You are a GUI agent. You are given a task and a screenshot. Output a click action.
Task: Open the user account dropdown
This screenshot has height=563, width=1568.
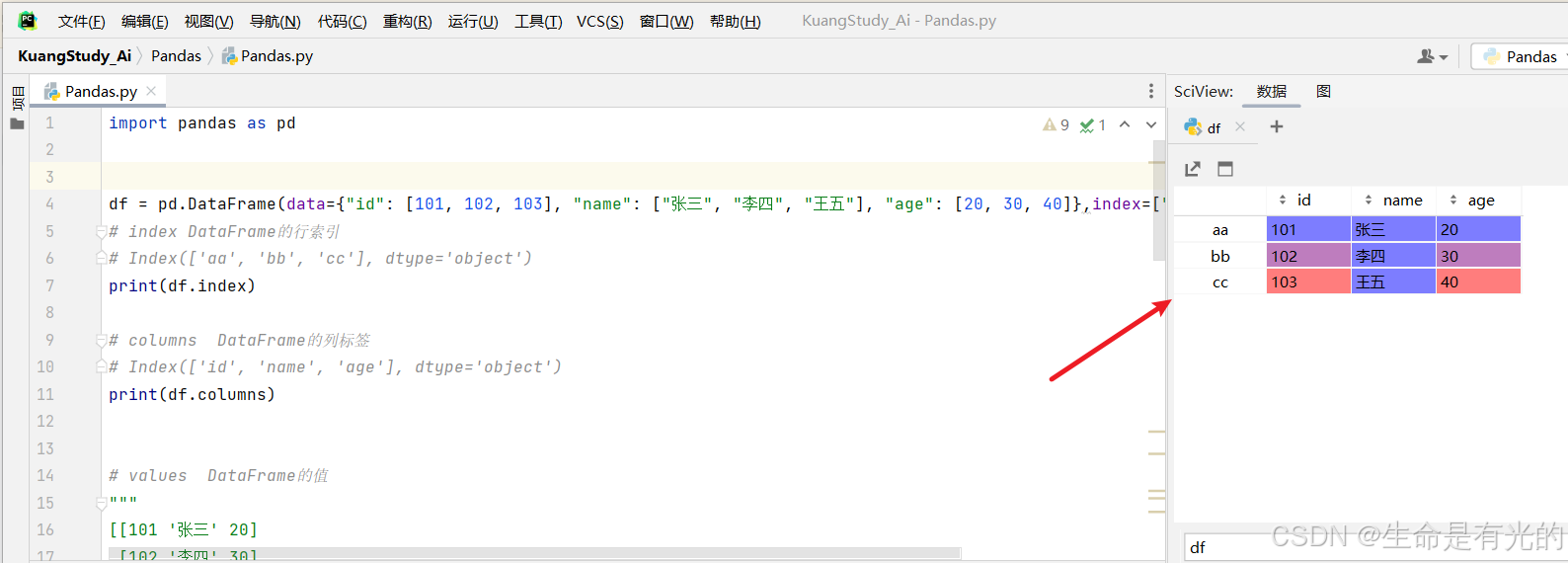pos(1432,56)
